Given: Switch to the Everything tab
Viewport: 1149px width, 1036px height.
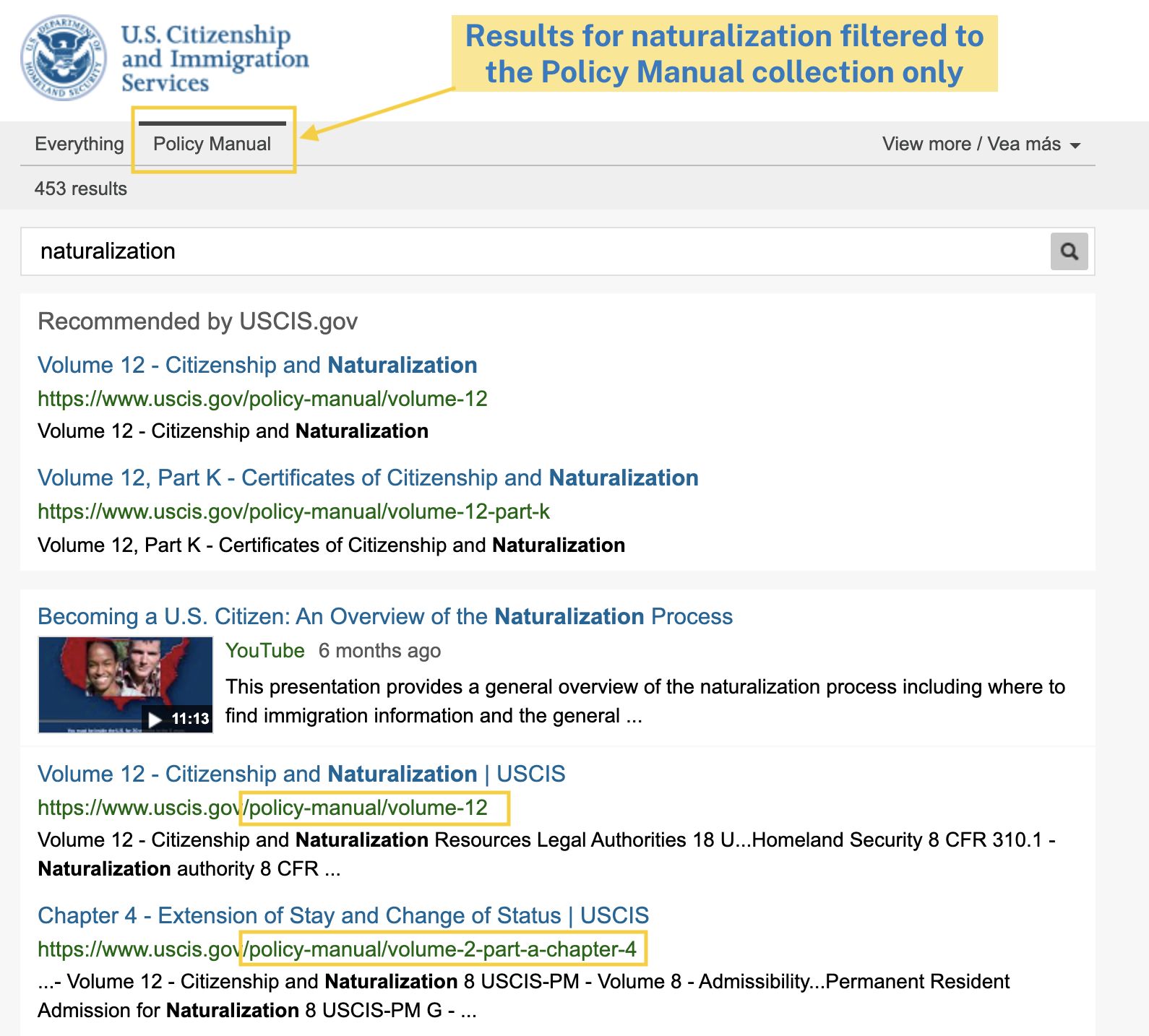Looking at the screenshot, I should click(x=79, y=144).
